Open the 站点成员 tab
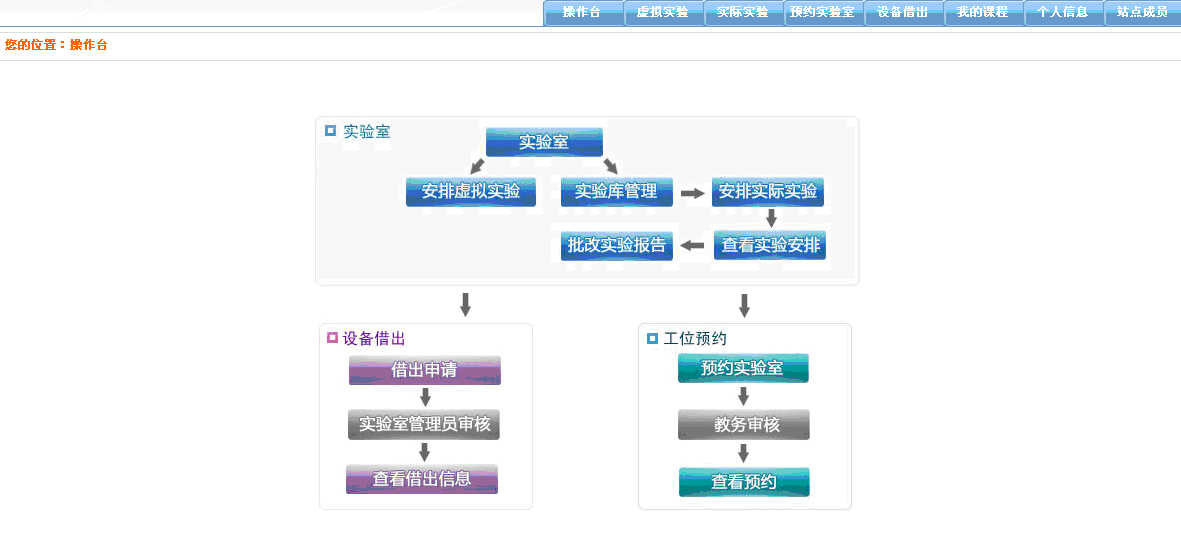 (x=1142, y=13)
